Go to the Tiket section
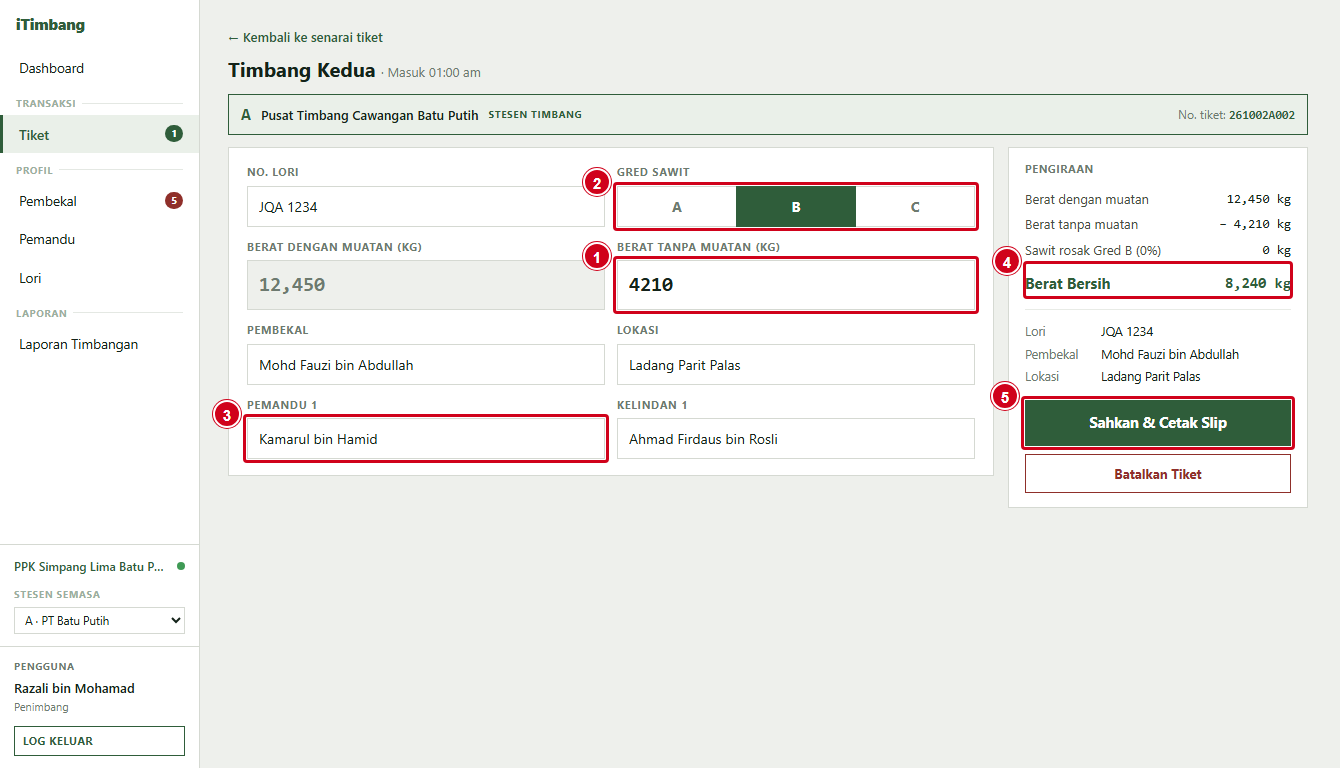1340x768 pixels. pyautogui.click(x=100, y=135)
